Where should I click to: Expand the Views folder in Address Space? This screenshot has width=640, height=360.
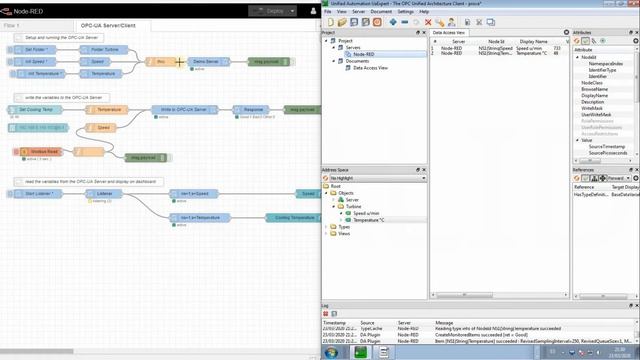(326, 233)
